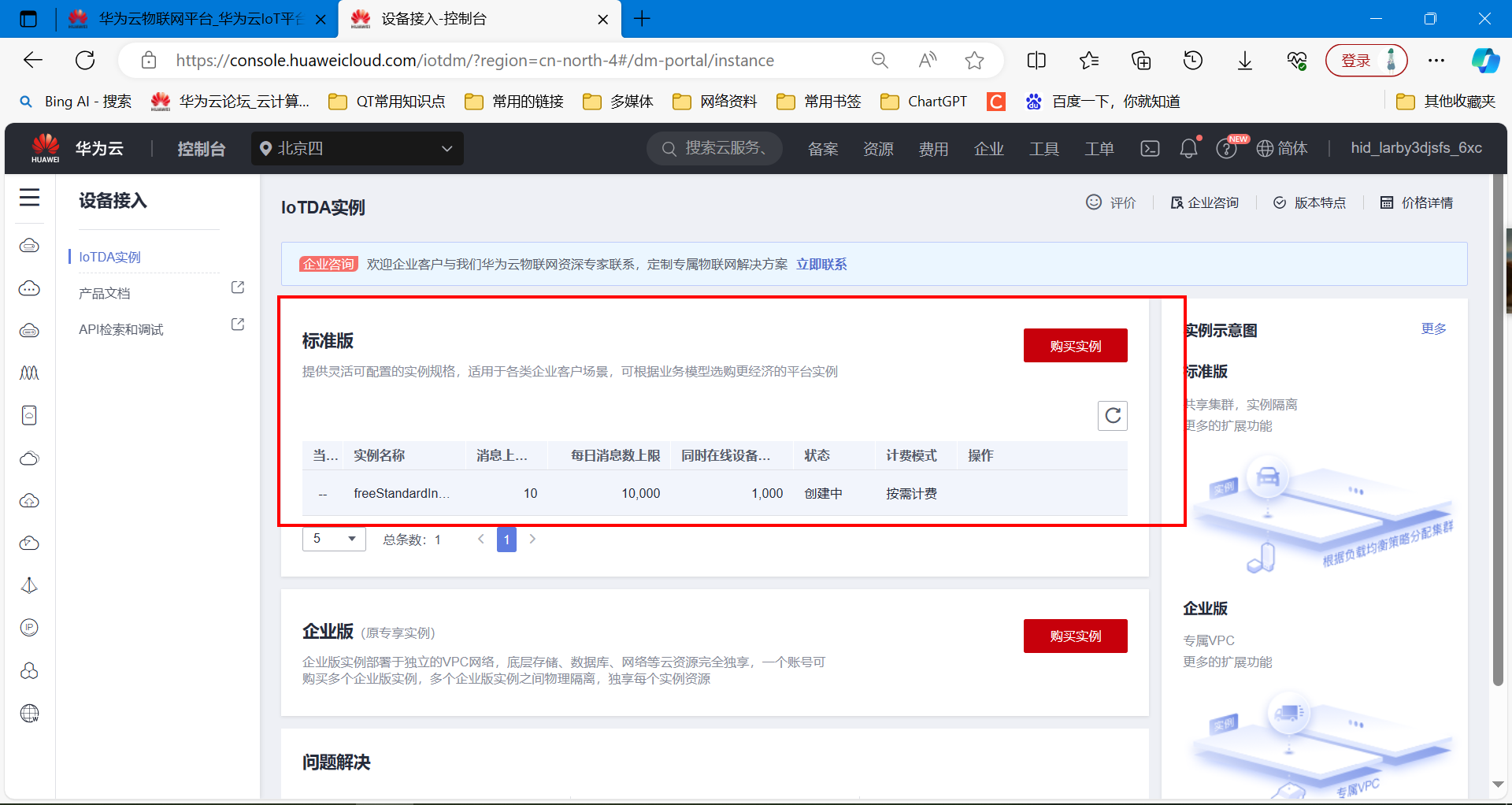Select page 1 in pagination
1512x805 pixels.
506,540
